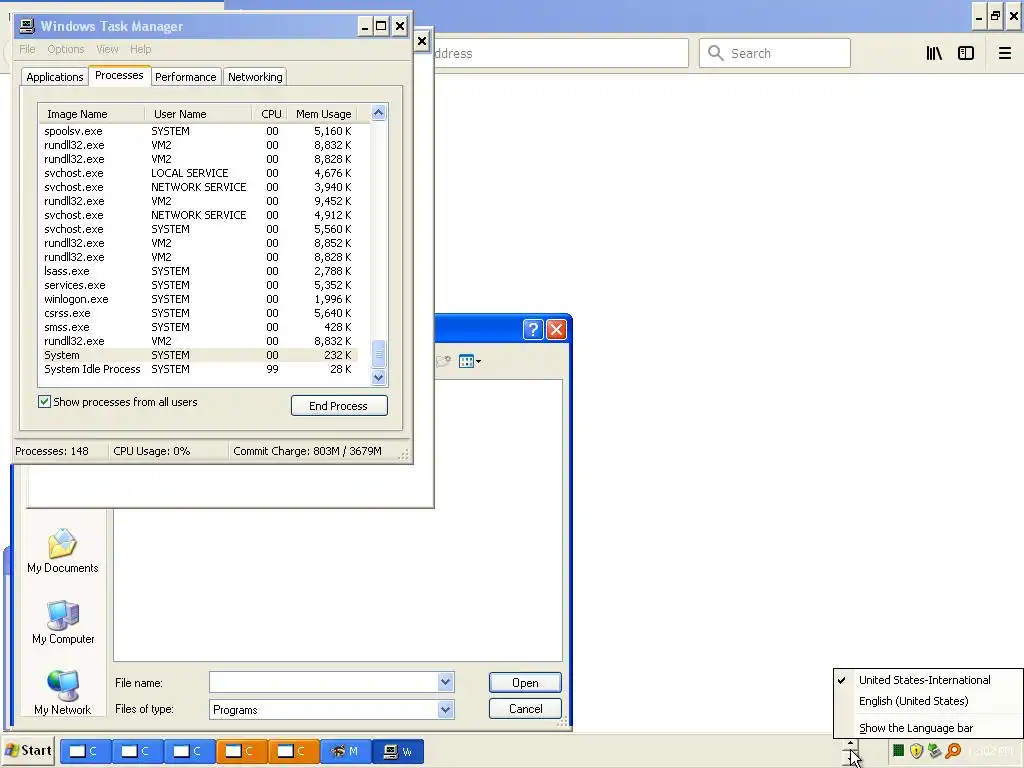Screen dimensions: 1024x768
Task: Click process list scroll up arrow
Action: (x=379, y=113)
